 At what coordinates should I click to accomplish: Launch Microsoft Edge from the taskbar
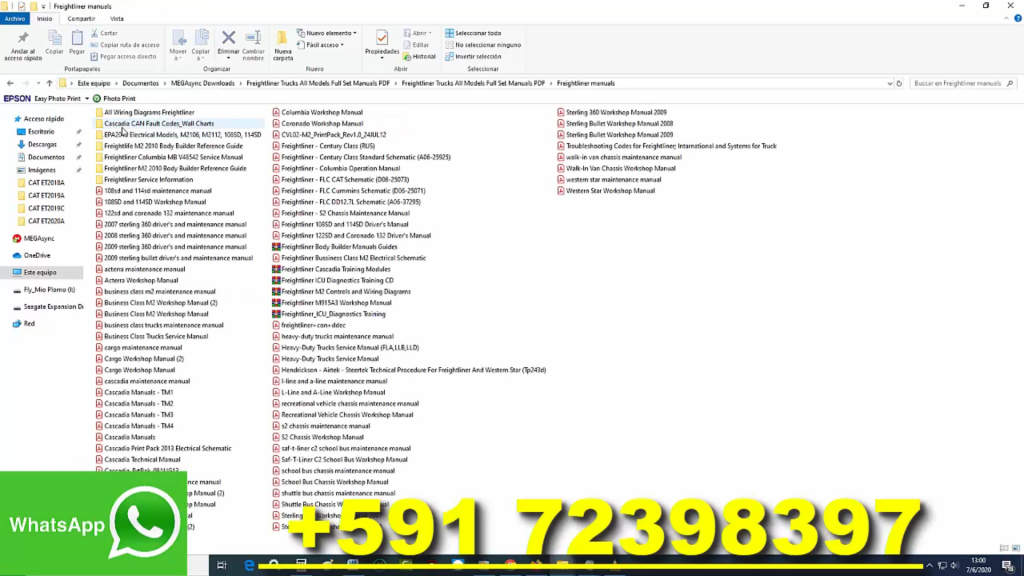pyautogui.click(x=249, y=565)
